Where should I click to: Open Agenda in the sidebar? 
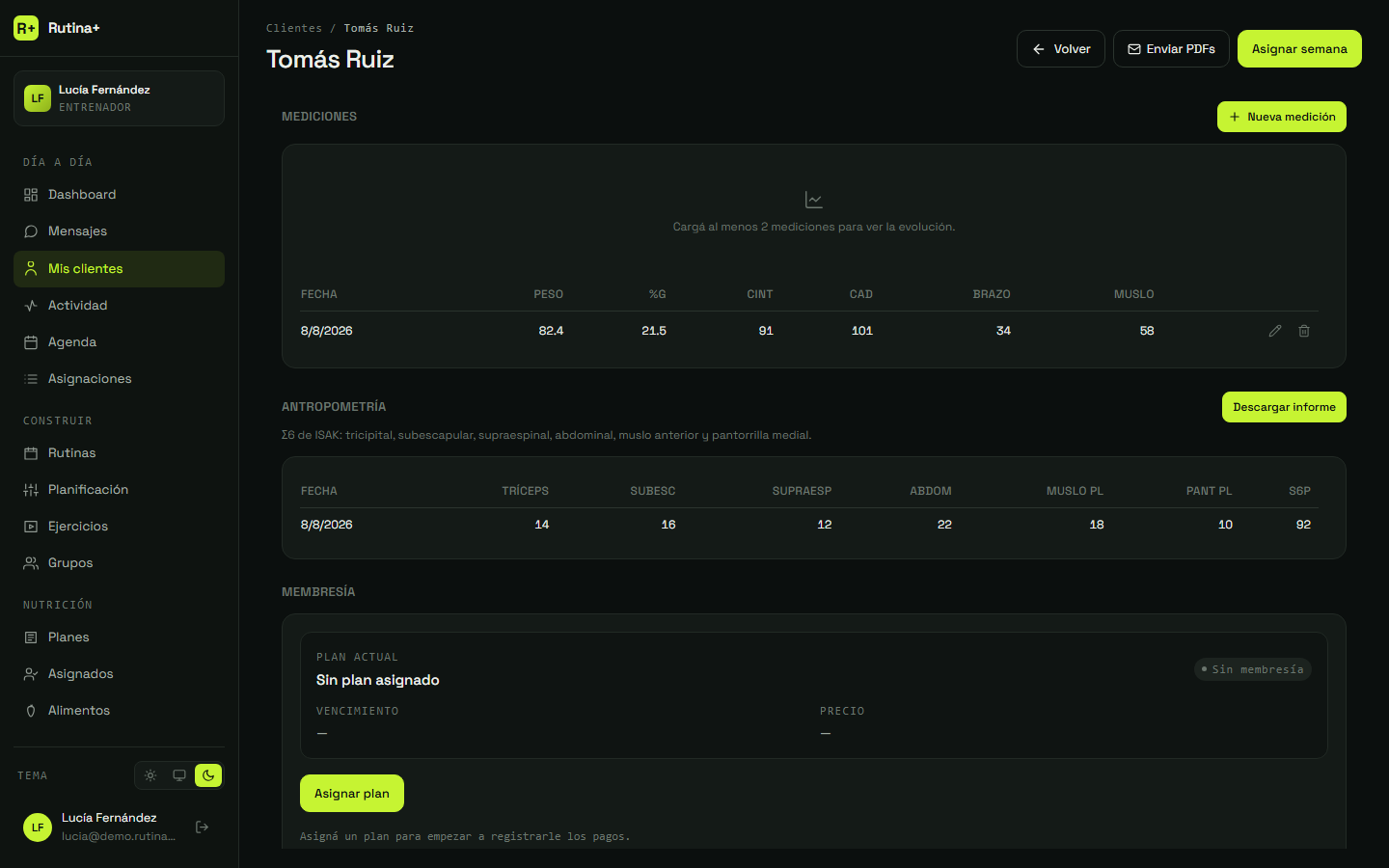tap(119, 342)
